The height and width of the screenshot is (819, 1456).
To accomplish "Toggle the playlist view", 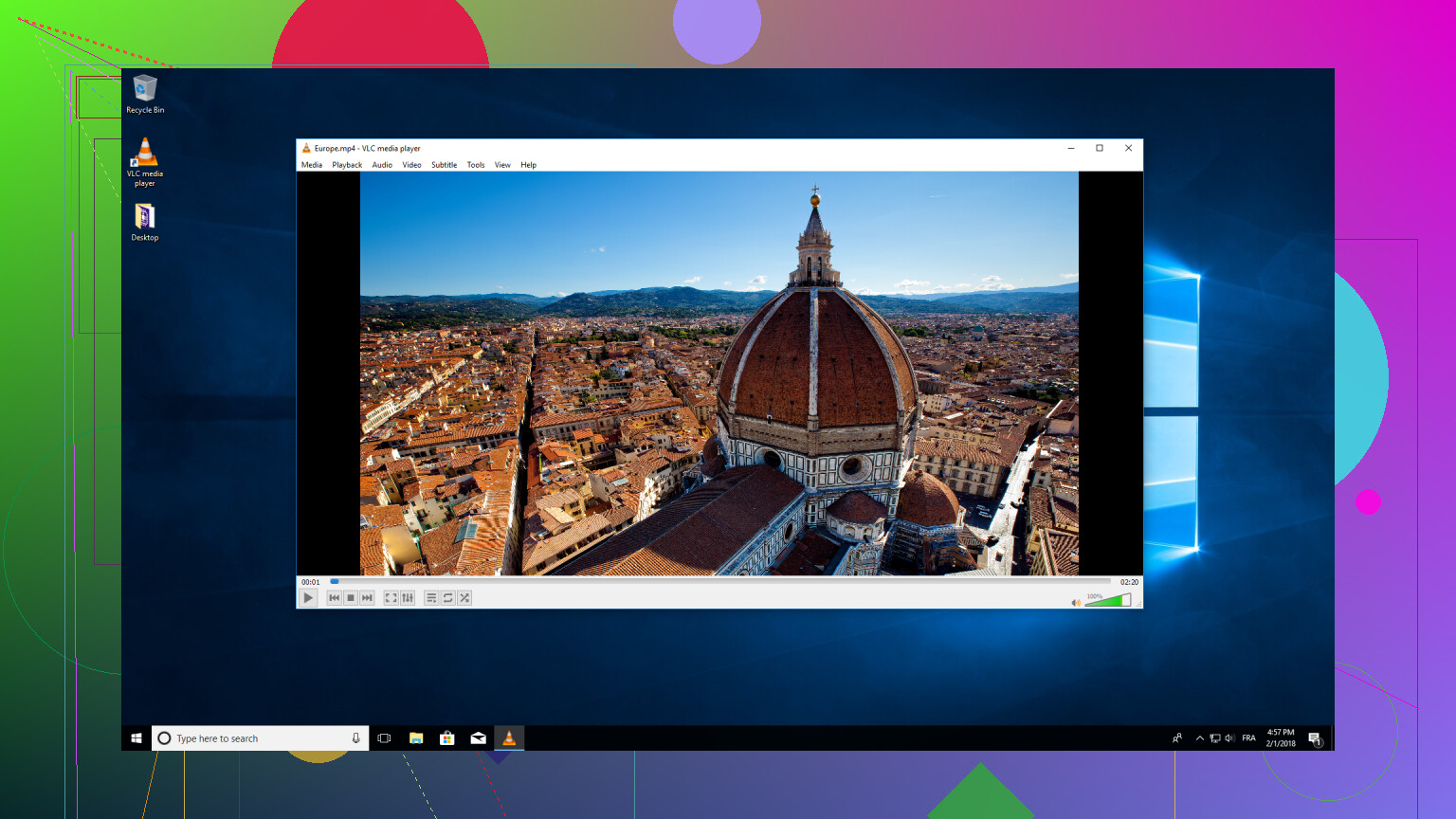I will click(431, 598).
